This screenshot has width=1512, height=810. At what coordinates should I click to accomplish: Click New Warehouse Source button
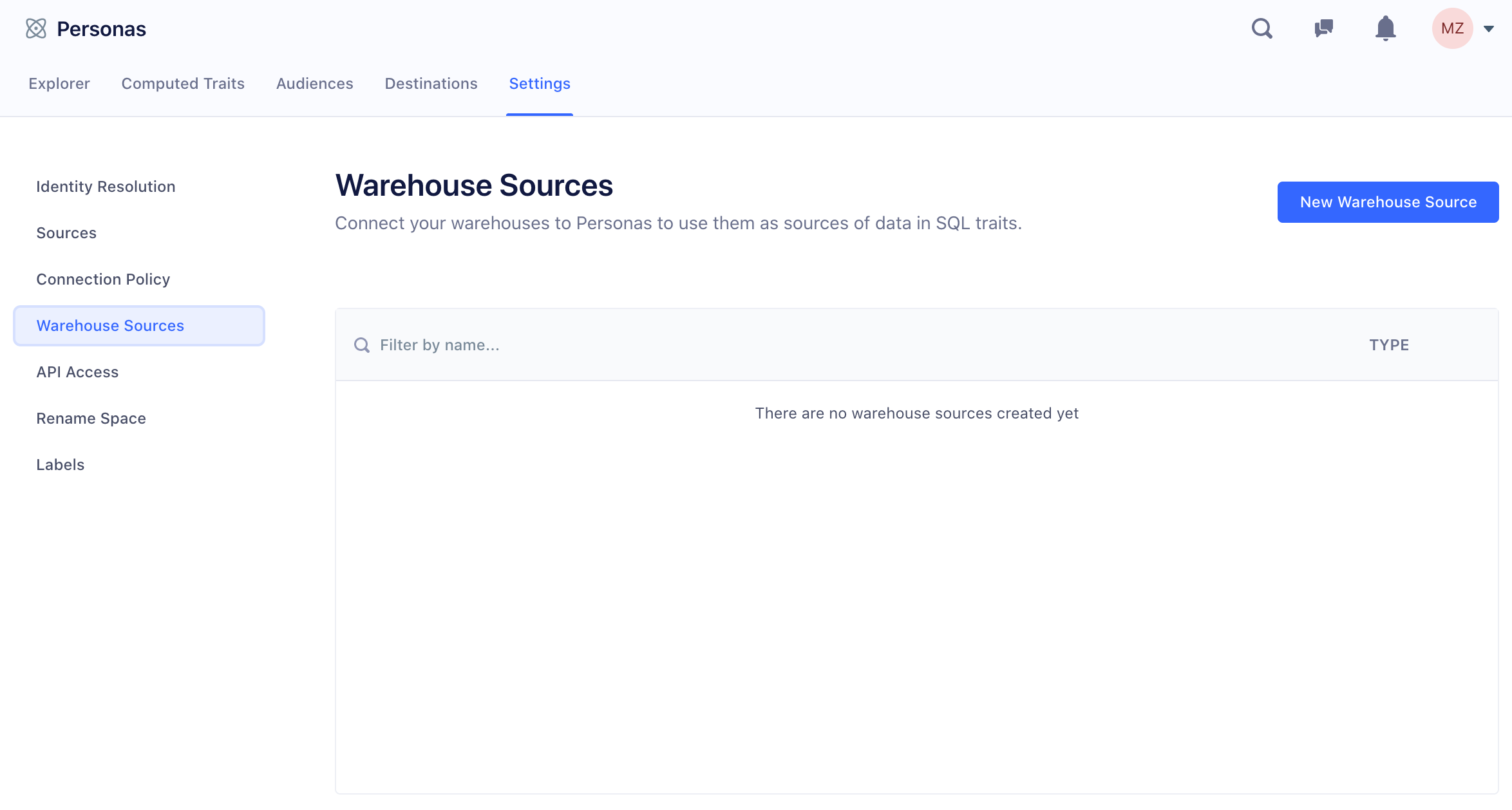pyautogui.click(x=1388, y=202)
